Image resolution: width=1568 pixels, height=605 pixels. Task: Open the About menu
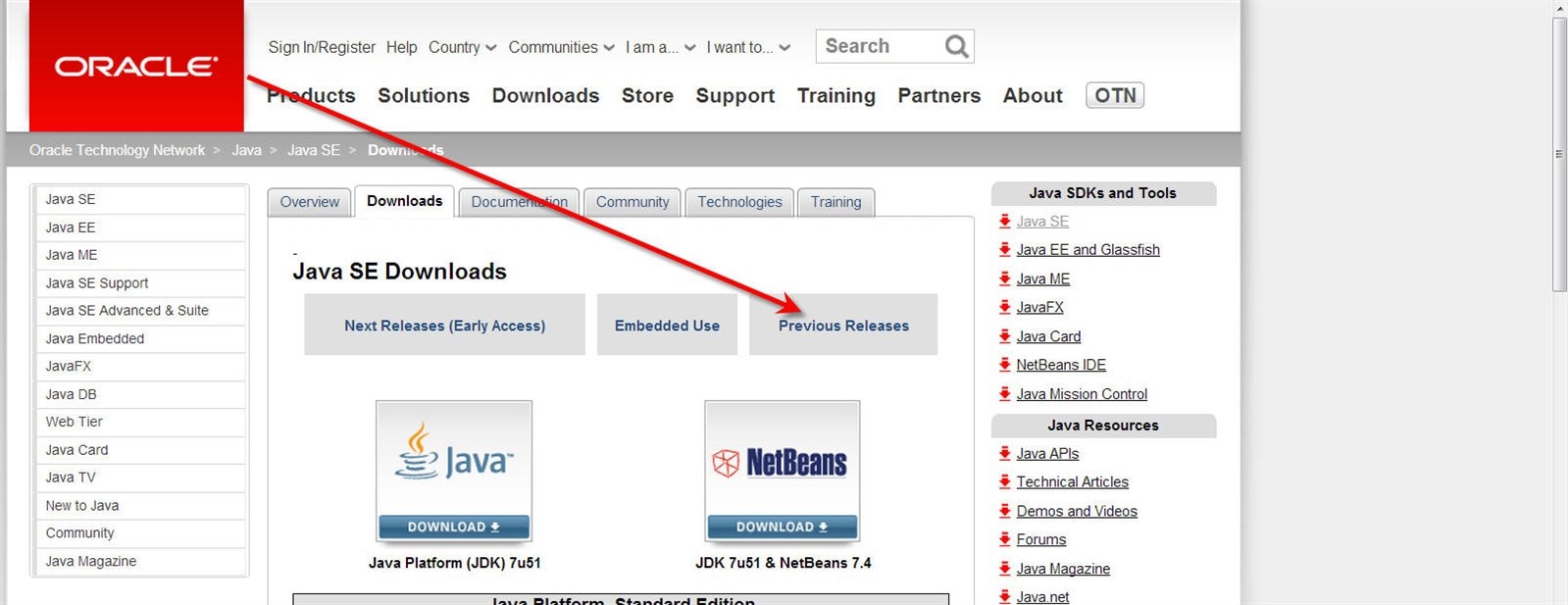(x=1033, y=95)
